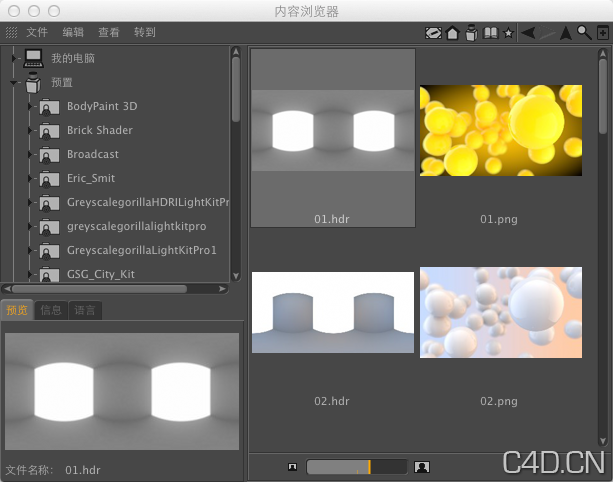
Task: Click the 02.png file name label
Action: point(499,401)
